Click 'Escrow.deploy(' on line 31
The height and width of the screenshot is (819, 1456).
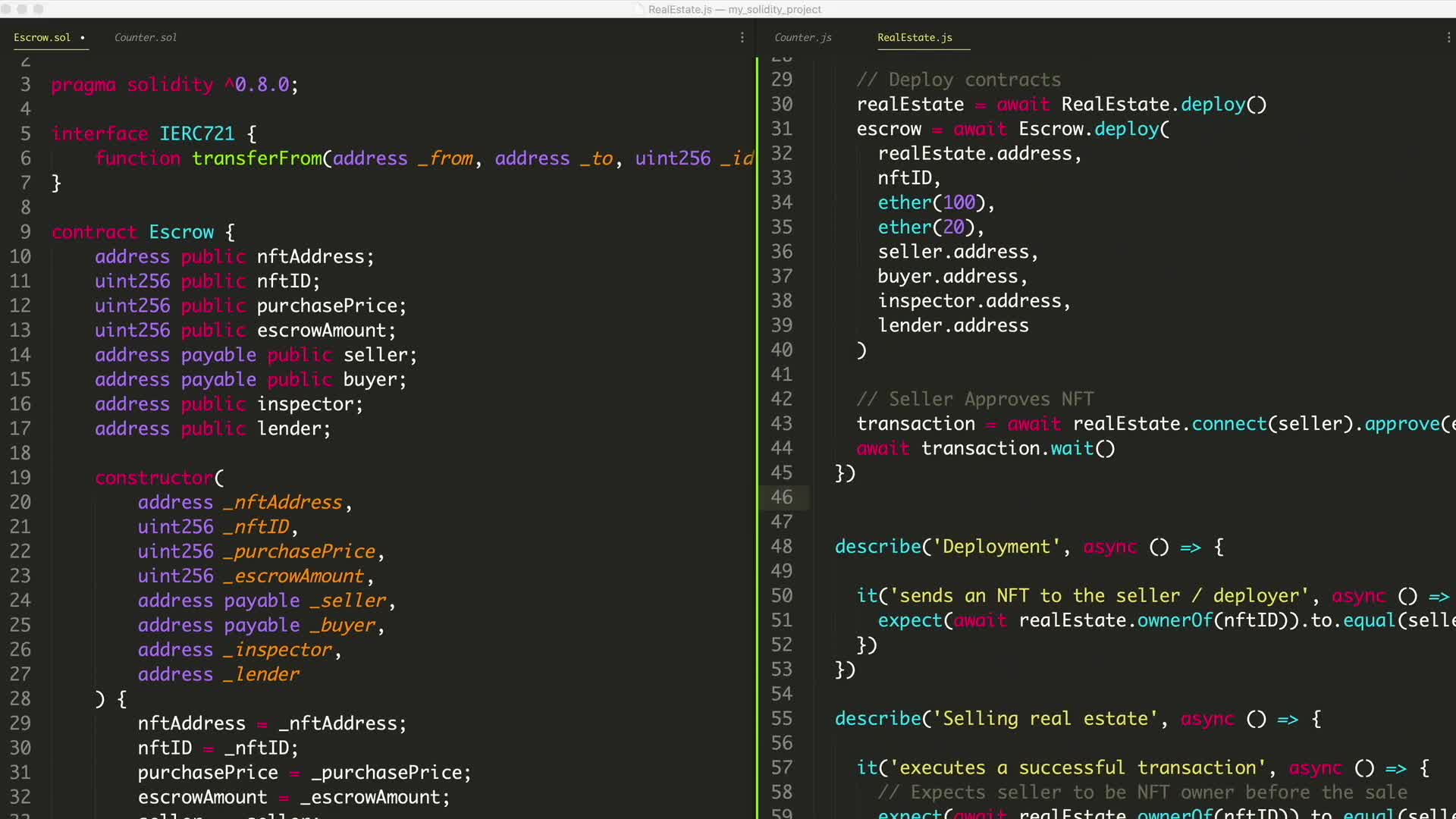1094,129
